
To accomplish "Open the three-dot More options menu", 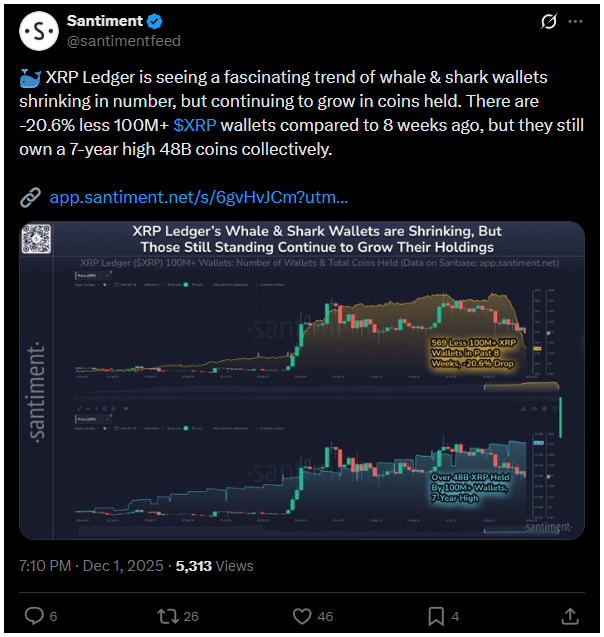I will point(575,21).
